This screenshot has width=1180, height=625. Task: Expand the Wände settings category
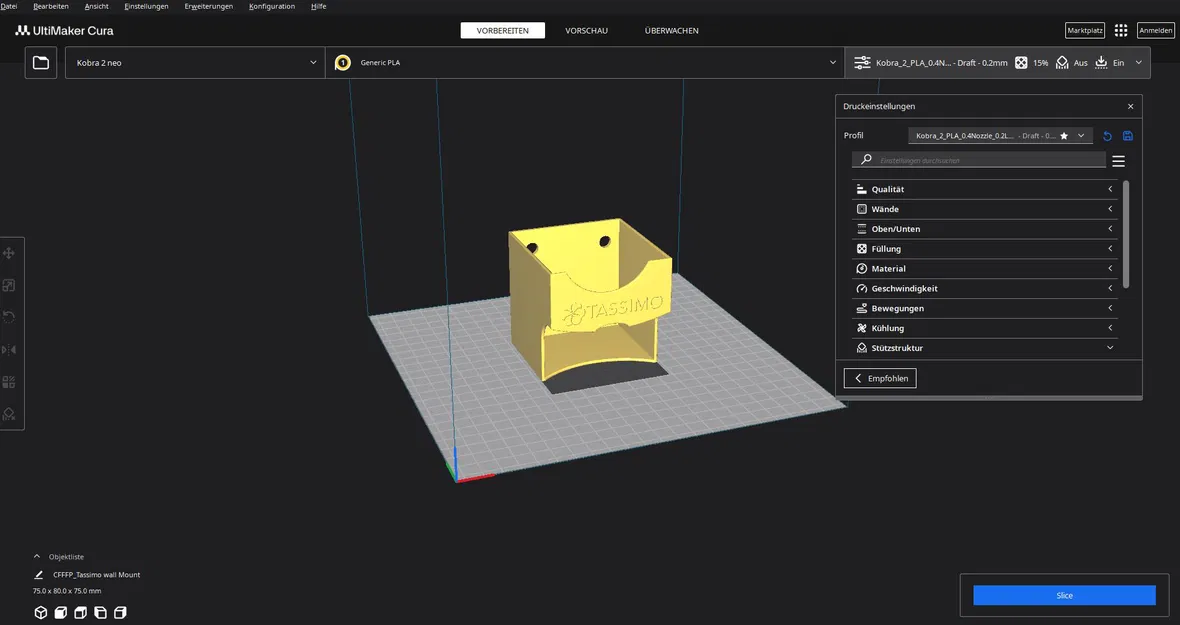click(984, 209)
